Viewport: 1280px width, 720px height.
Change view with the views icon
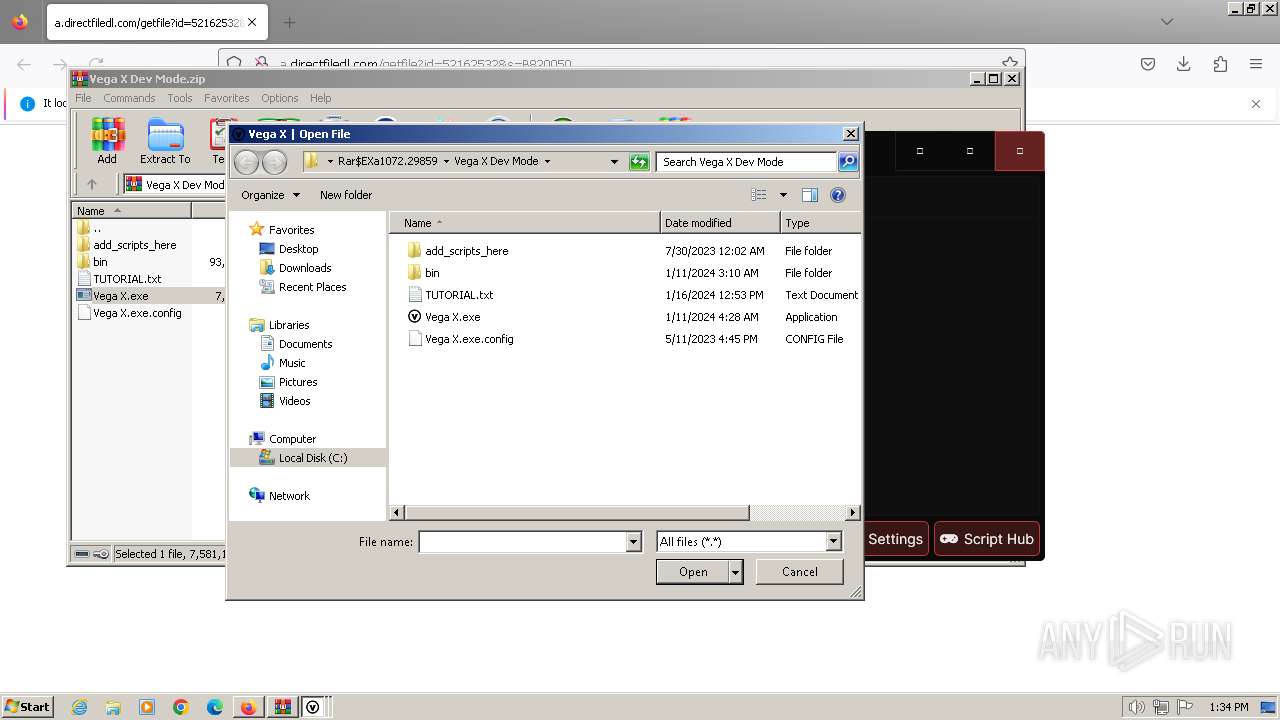(759, 195)
